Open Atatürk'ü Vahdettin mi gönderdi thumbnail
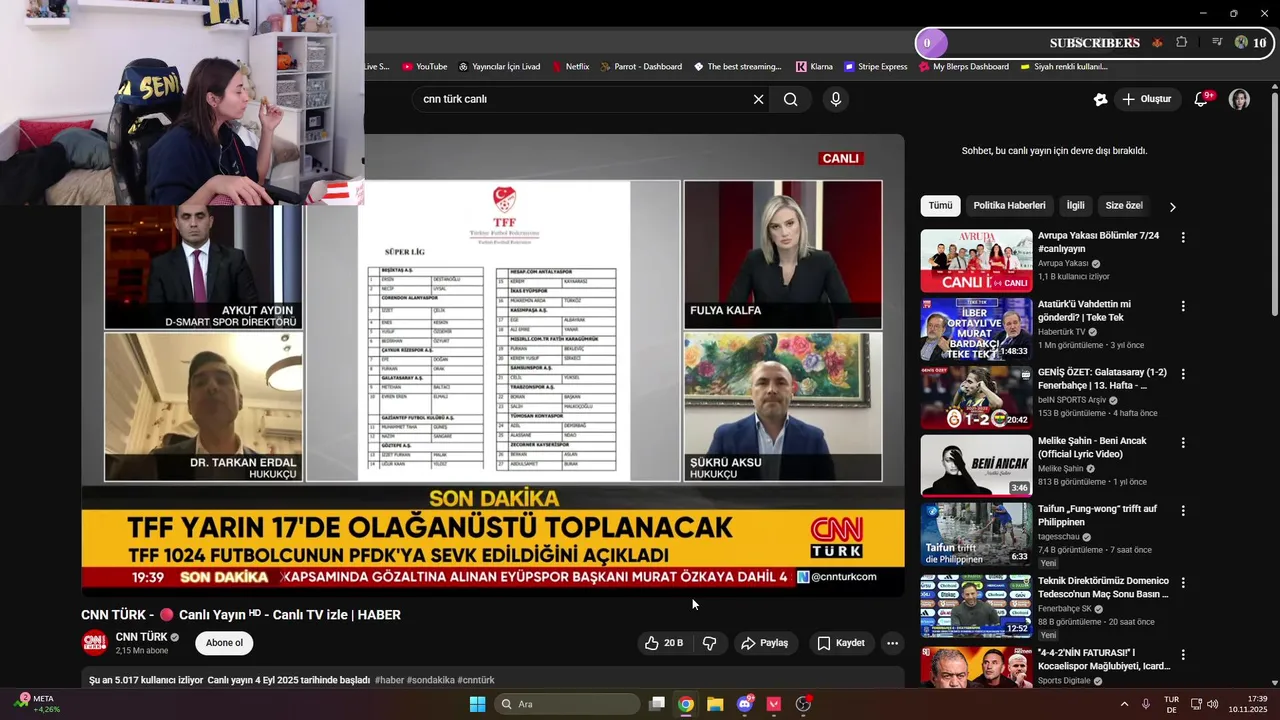1280x720 pixels. tap(976, 329)
